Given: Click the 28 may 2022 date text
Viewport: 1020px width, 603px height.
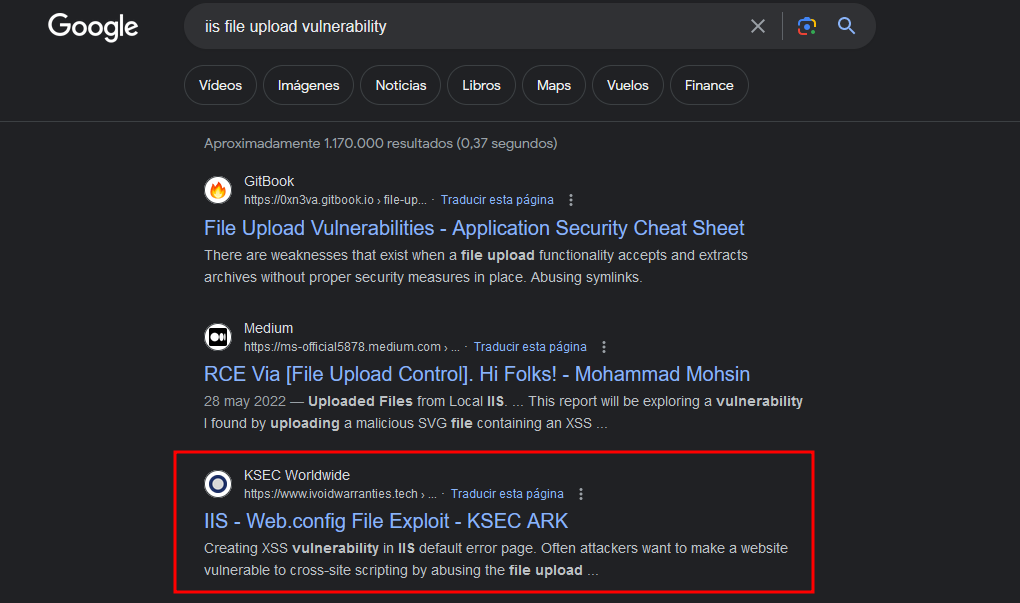Looking at the screenshot, I should (x=245, y=401).
